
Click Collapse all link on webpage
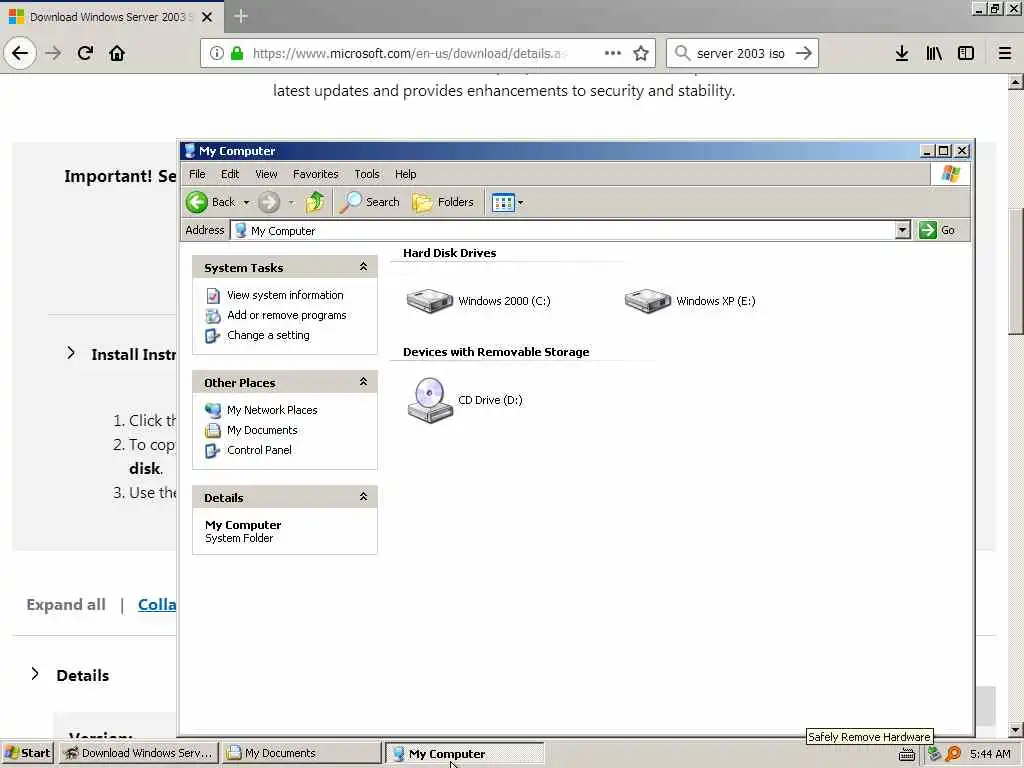157,605
